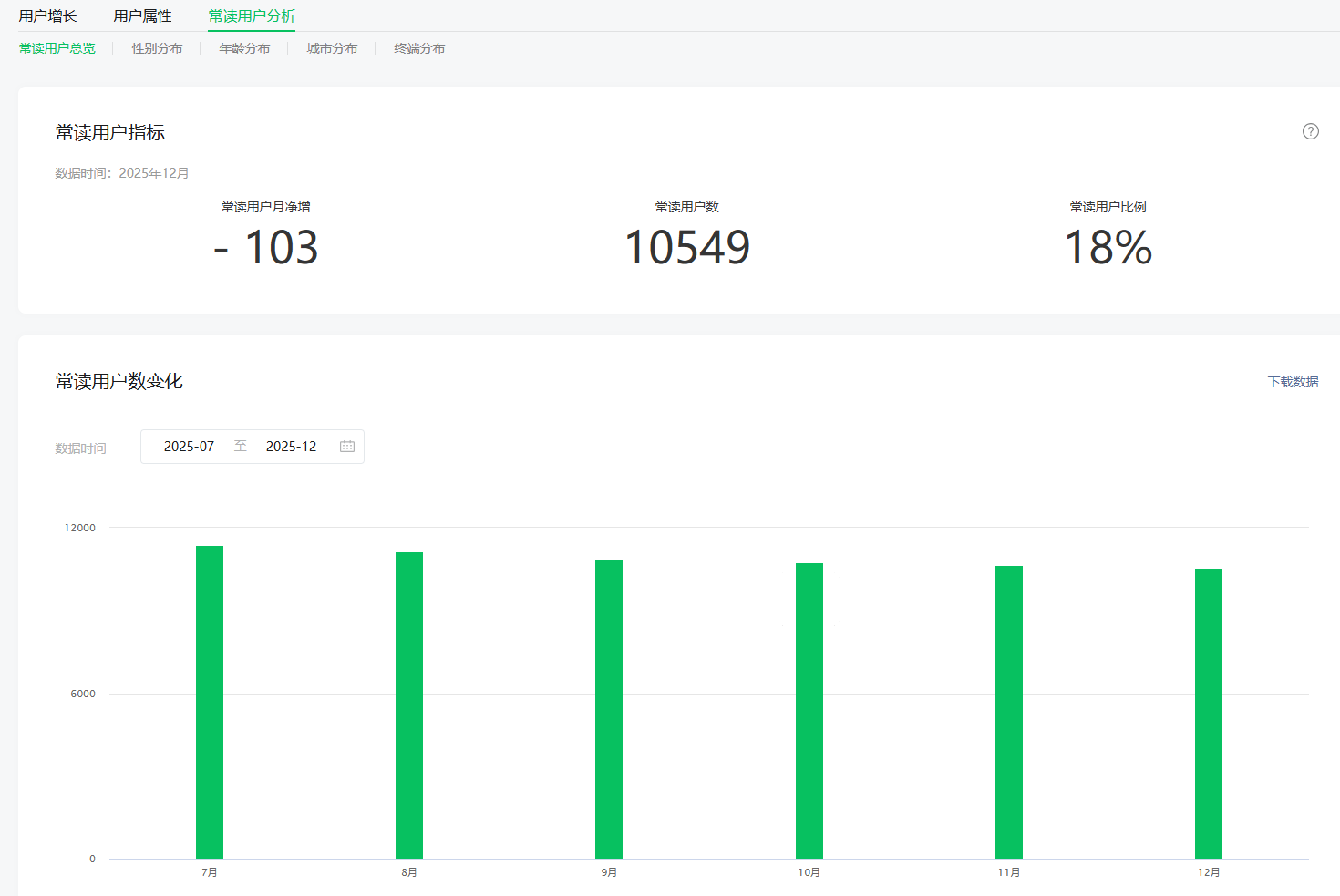This screenshot has height=896, width=1340.
Task: Go to 常读用户总览 sub-tab
Action: pos(57,48)
